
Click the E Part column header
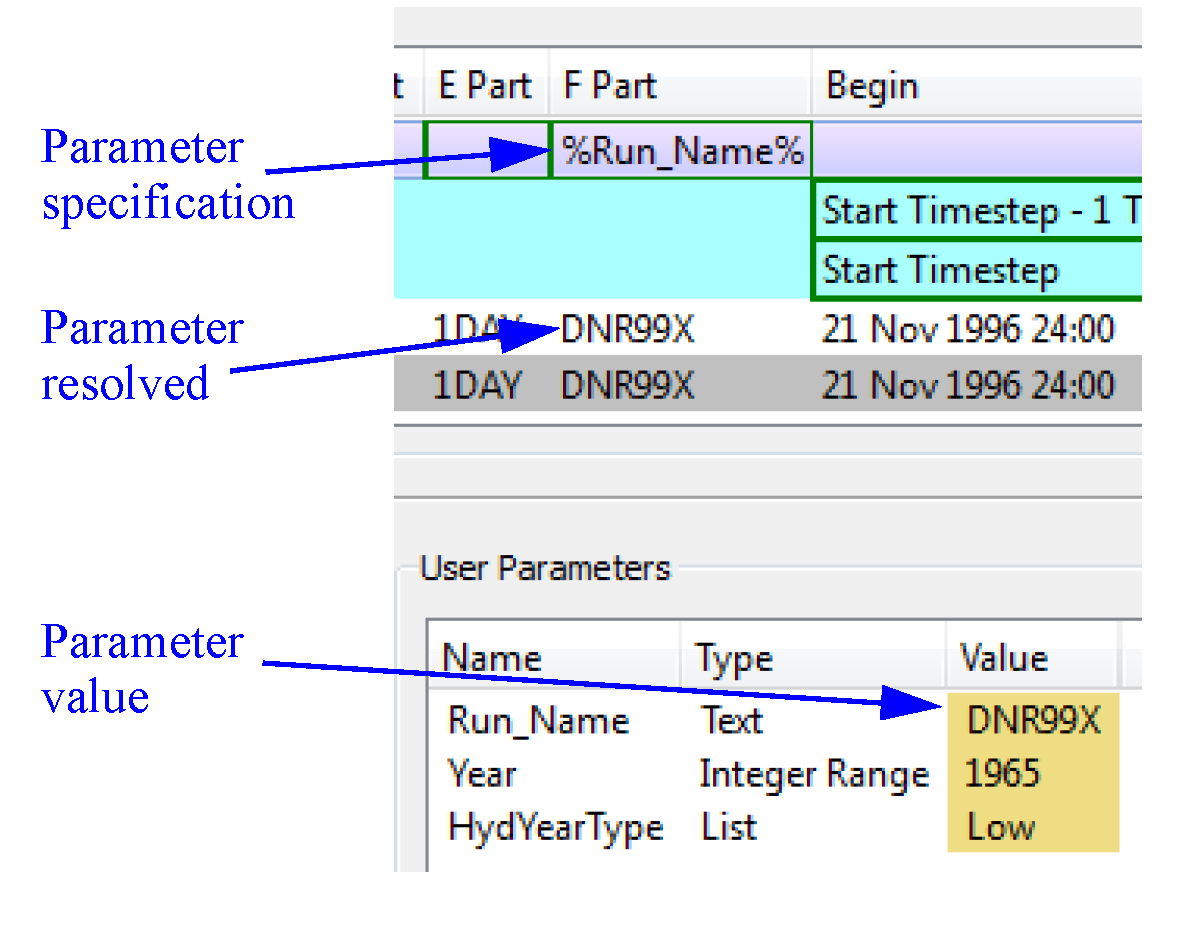click(484, 87)
